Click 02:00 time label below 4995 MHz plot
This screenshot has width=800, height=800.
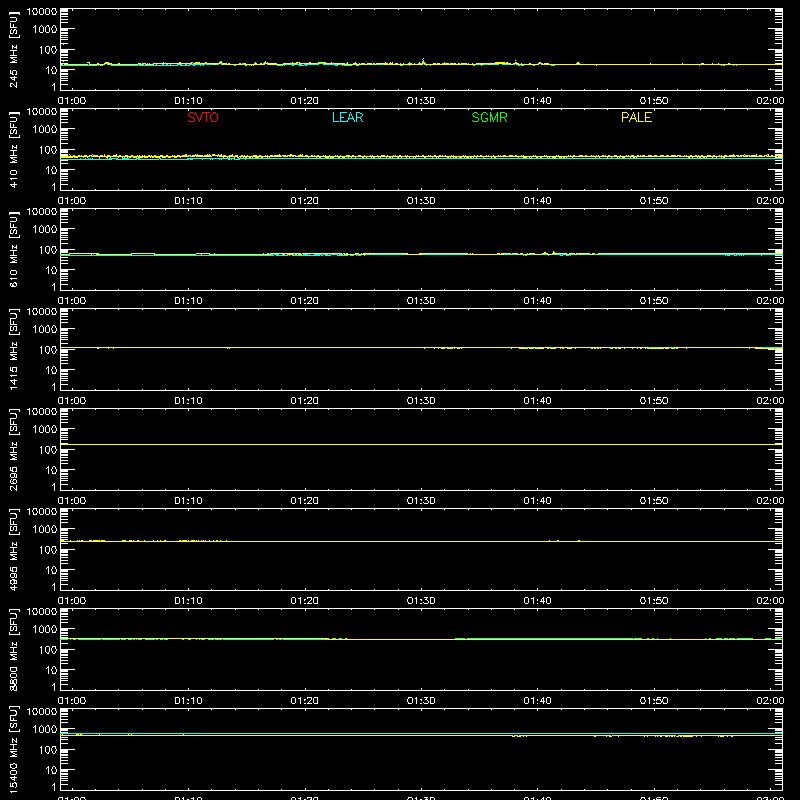[x=770, y=601]
